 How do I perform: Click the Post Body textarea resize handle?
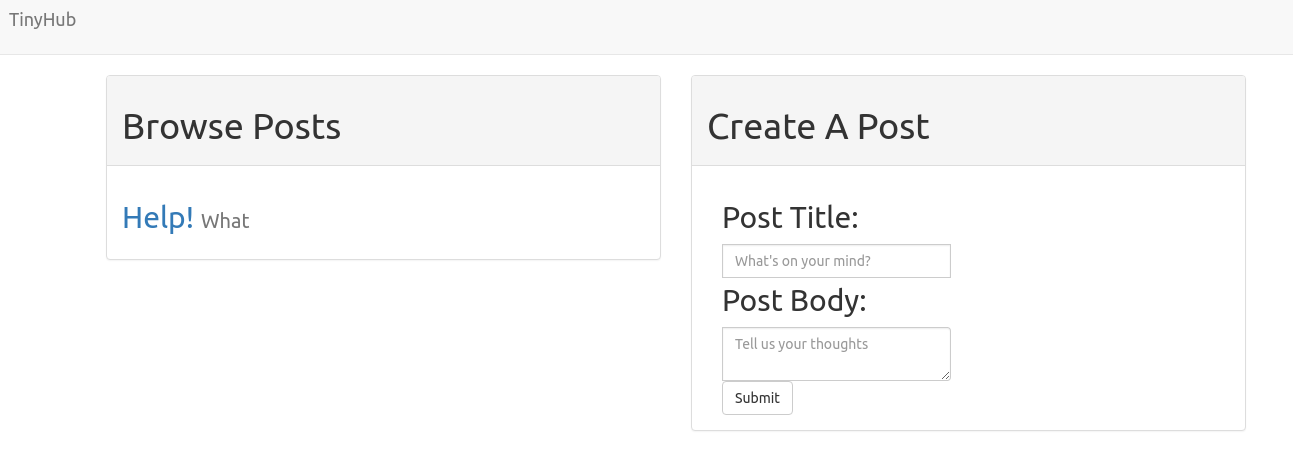pos(945,375)
